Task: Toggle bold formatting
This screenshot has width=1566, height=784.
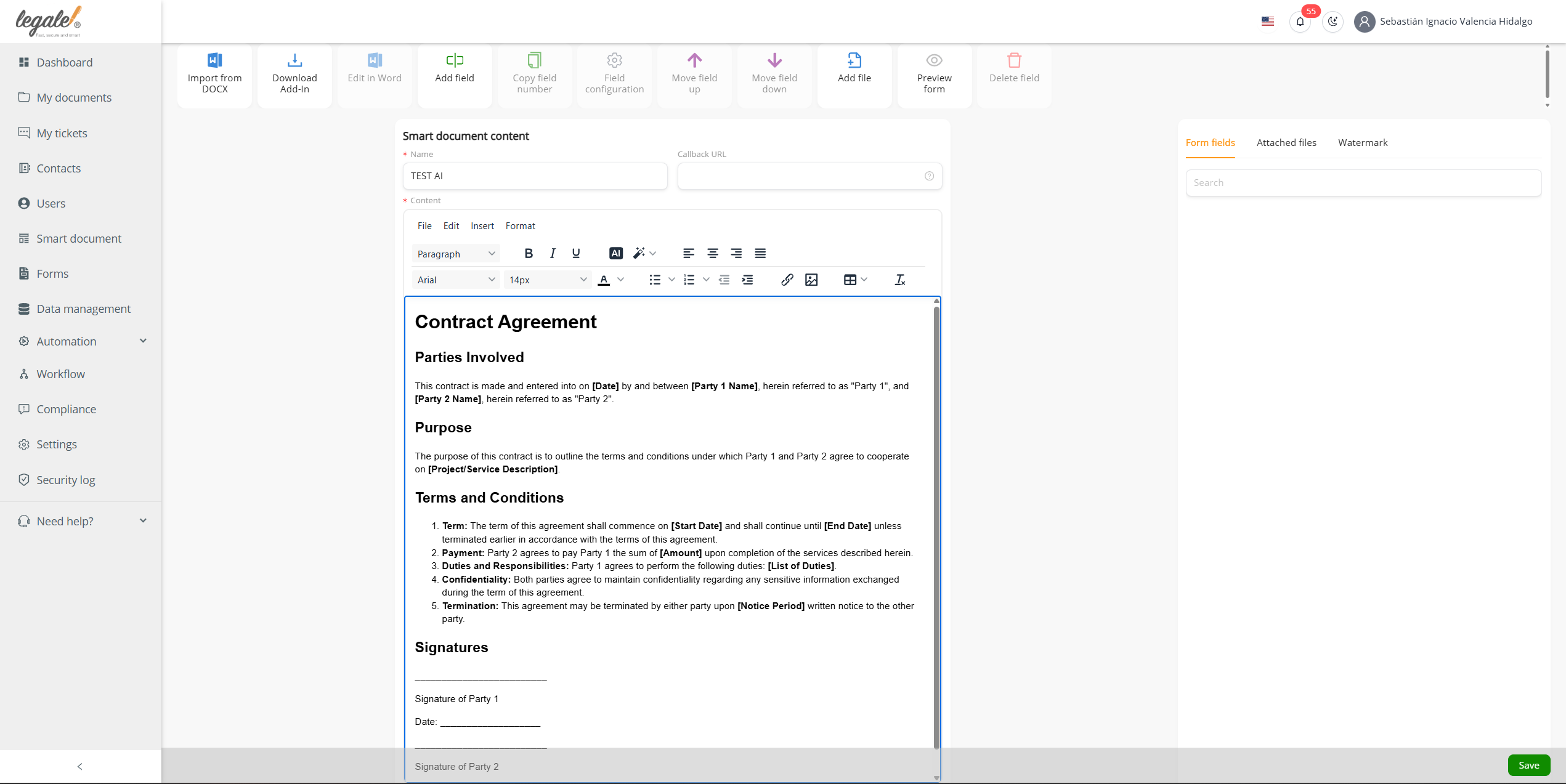Action: pos(528,253)
